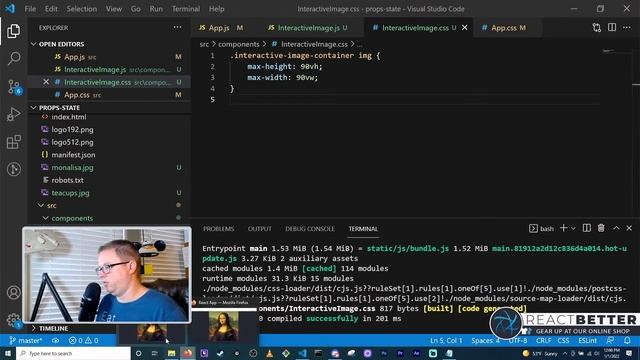Click CRLF end of line setting

click(x=543, y=340)
